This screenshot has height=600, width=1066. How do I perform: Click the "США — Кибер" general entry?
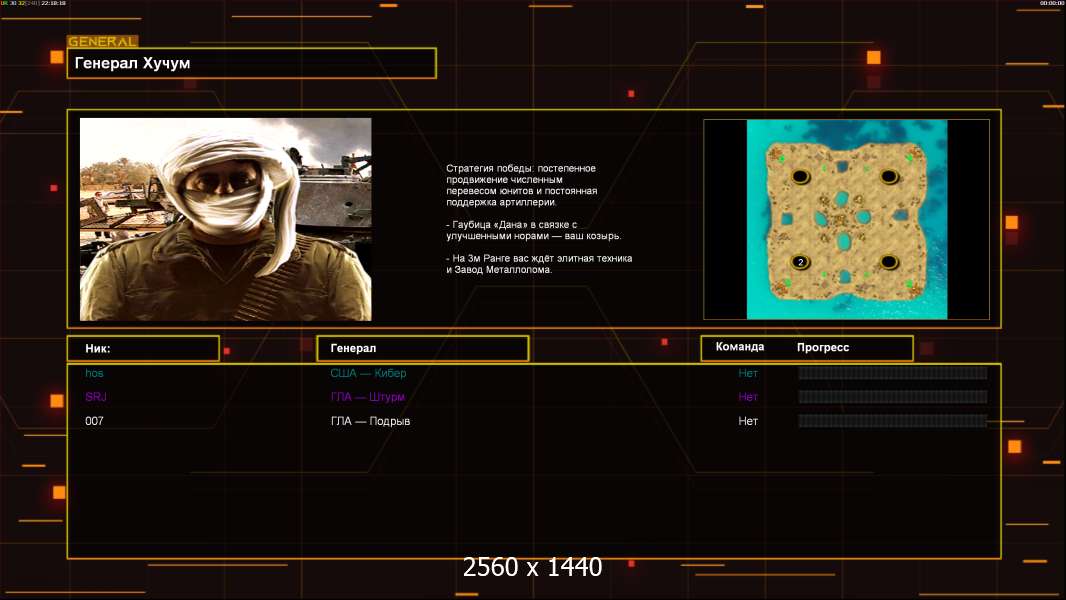click(x=368, y=373)
